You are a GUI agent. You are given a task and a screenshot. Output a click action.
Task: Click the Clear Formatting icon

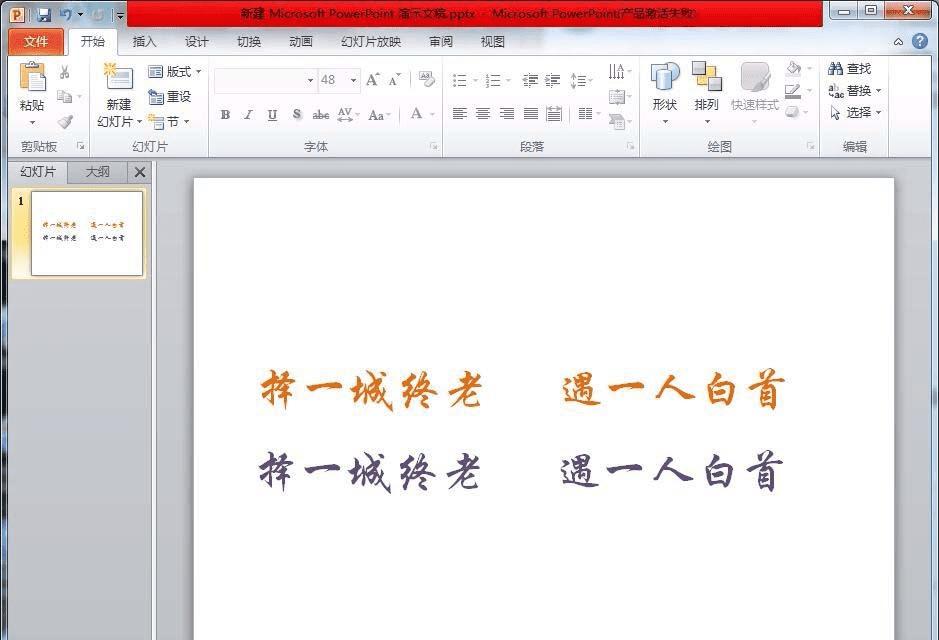point(426,79)
